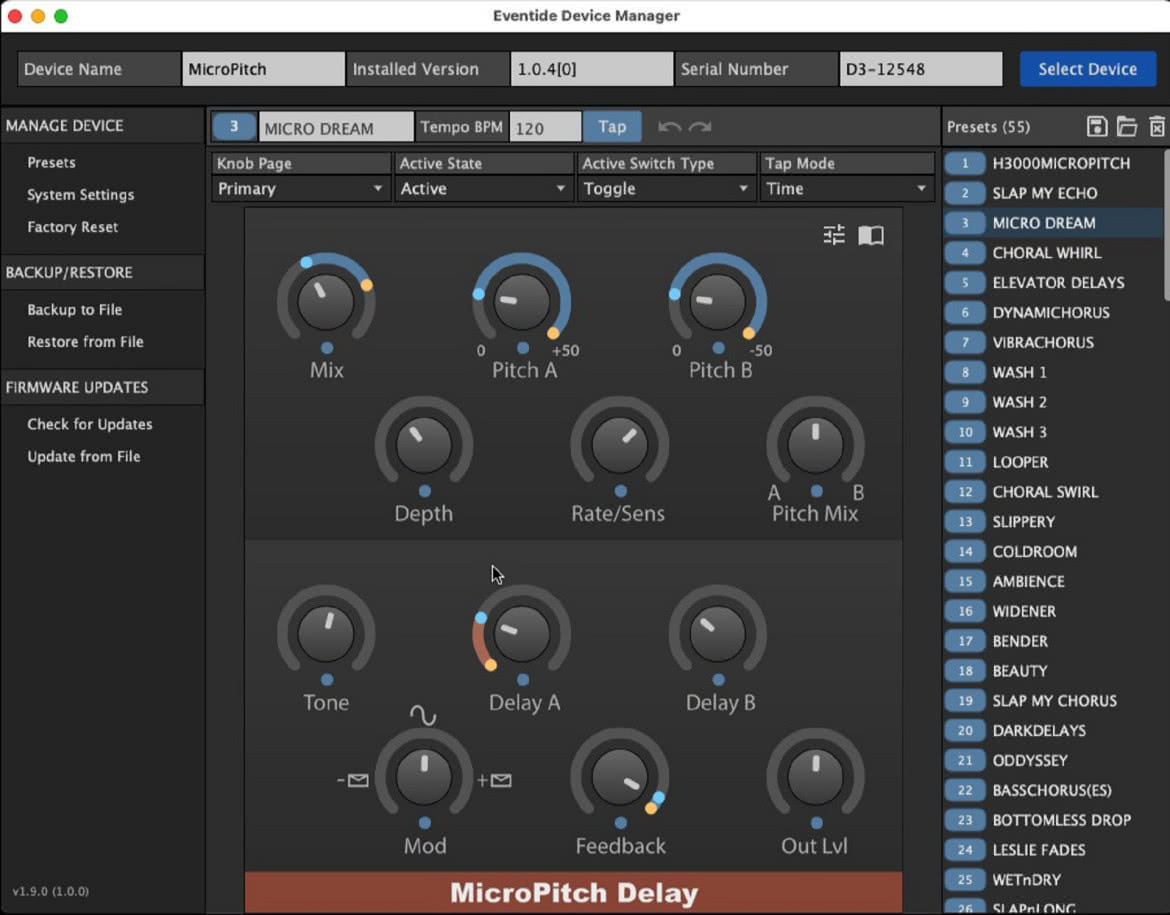This screenshot has width=1170, height=915.
Task: Select preset BEAUTY
Action: (x=1052, y=671)
